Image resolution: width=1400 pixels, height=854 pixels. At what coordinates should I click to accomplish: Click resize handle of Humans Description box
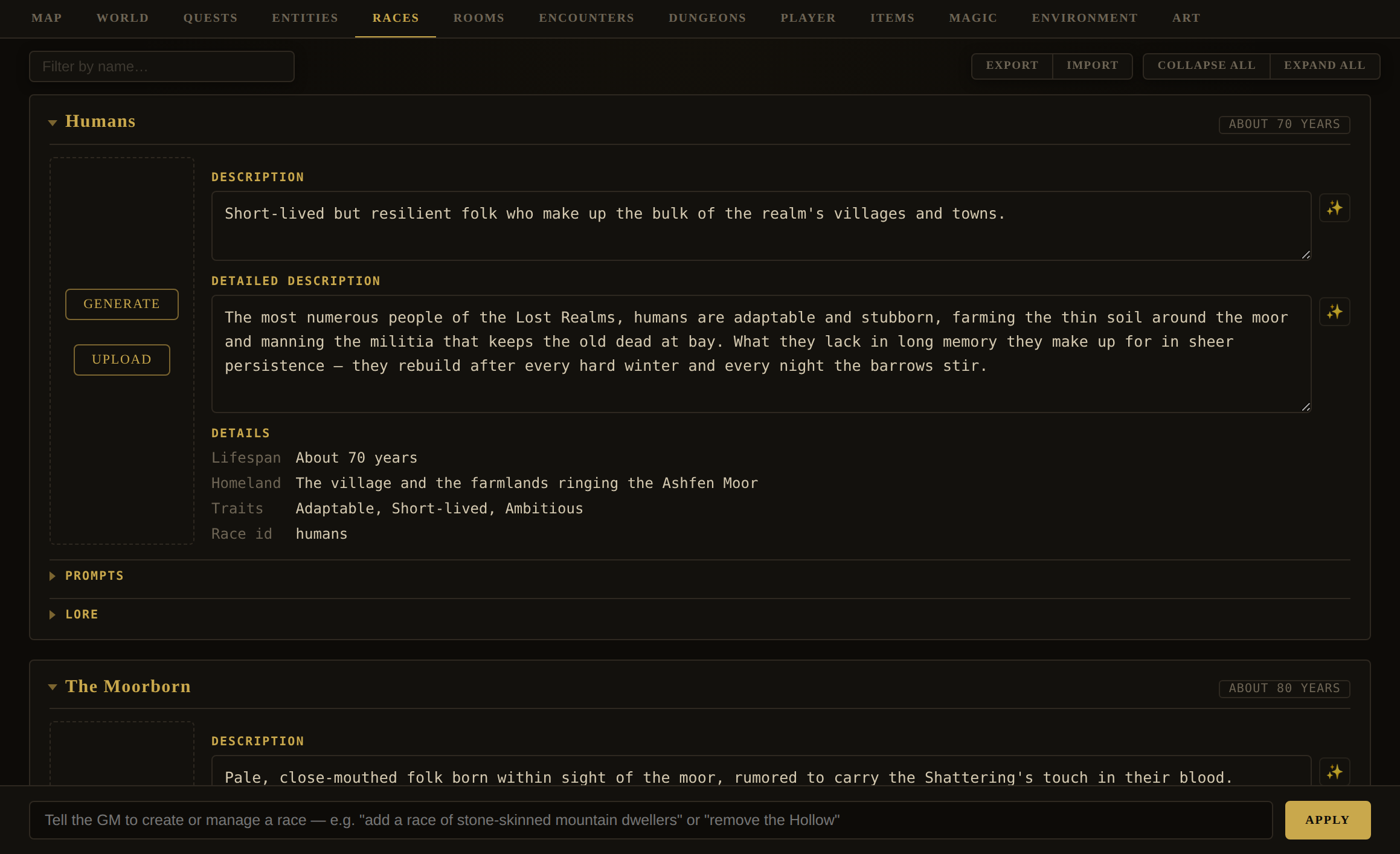point(1306,255)
